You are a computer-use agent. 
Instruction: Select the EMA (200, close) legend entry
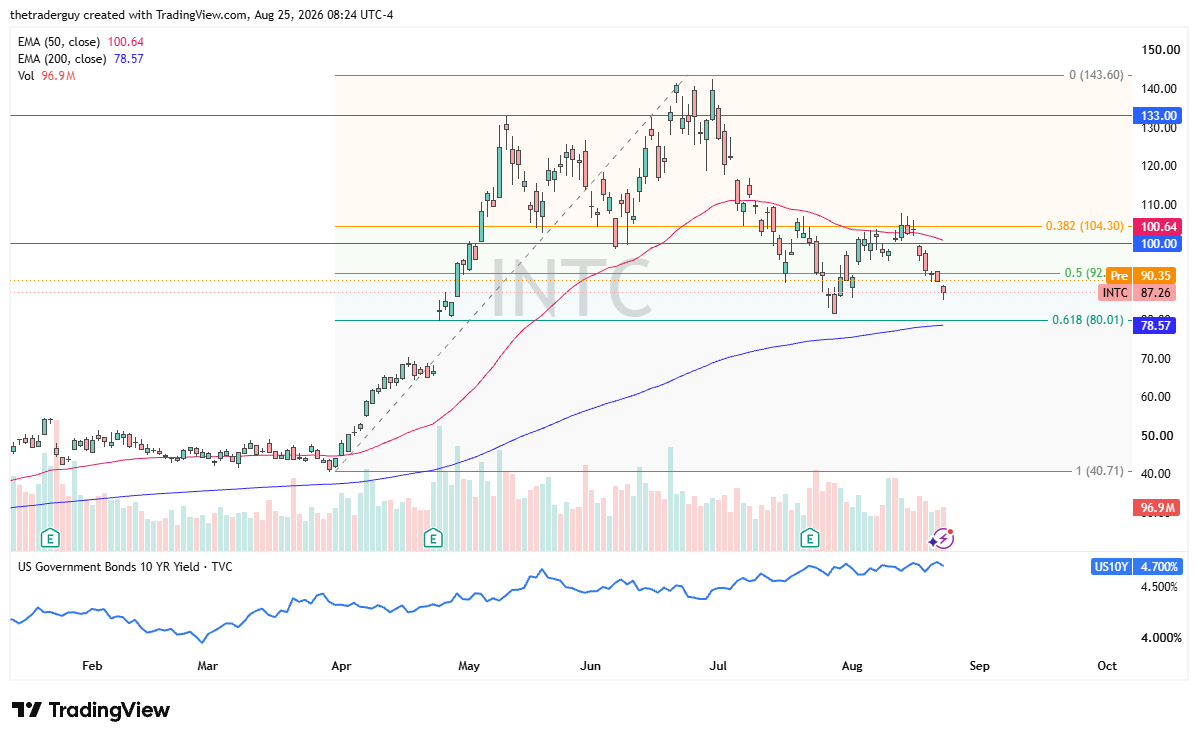80,59
